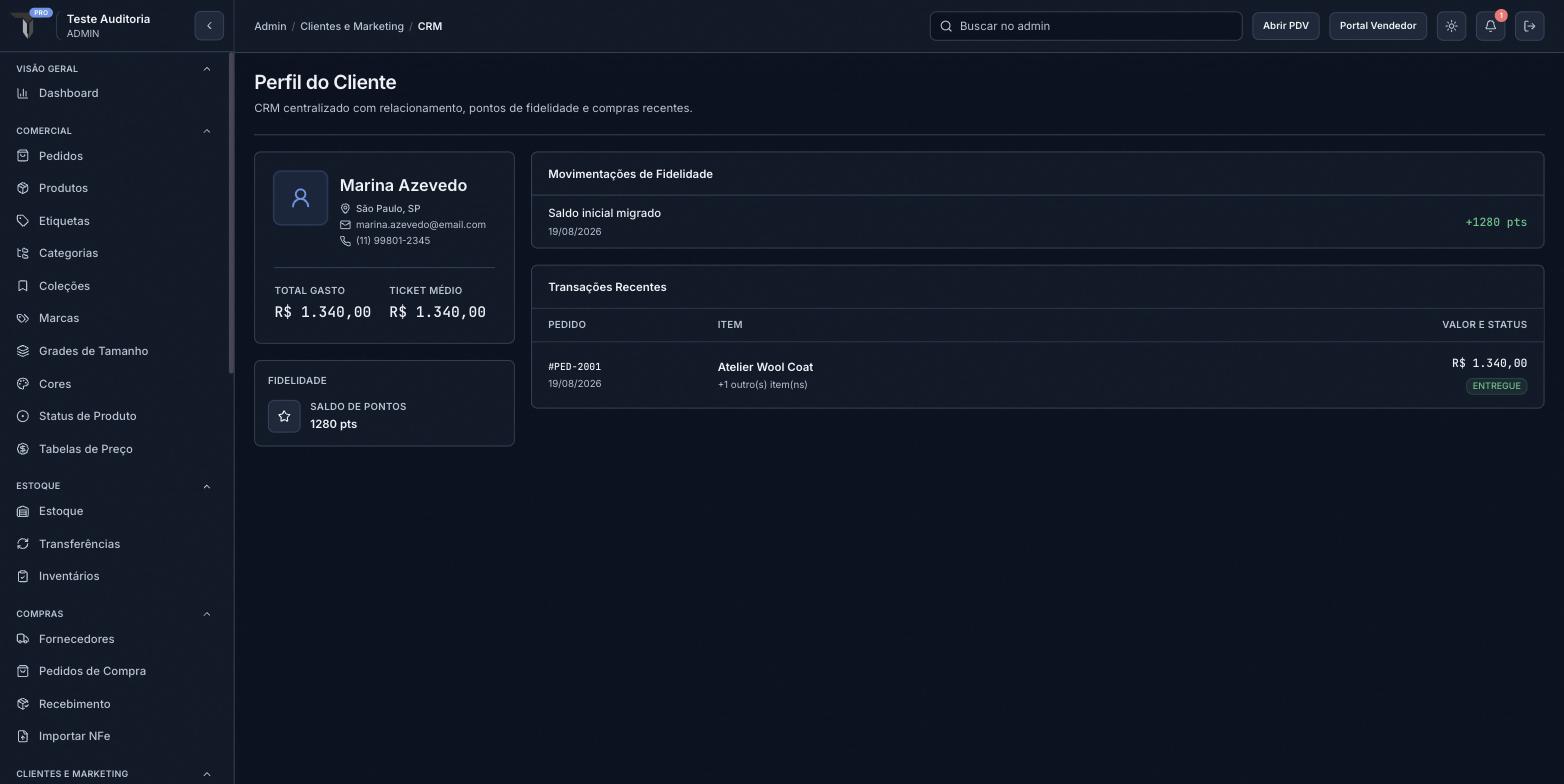1564x784 pixels.
Task: Click the marina.azevedo@email.com address
Action: point(421,225)
